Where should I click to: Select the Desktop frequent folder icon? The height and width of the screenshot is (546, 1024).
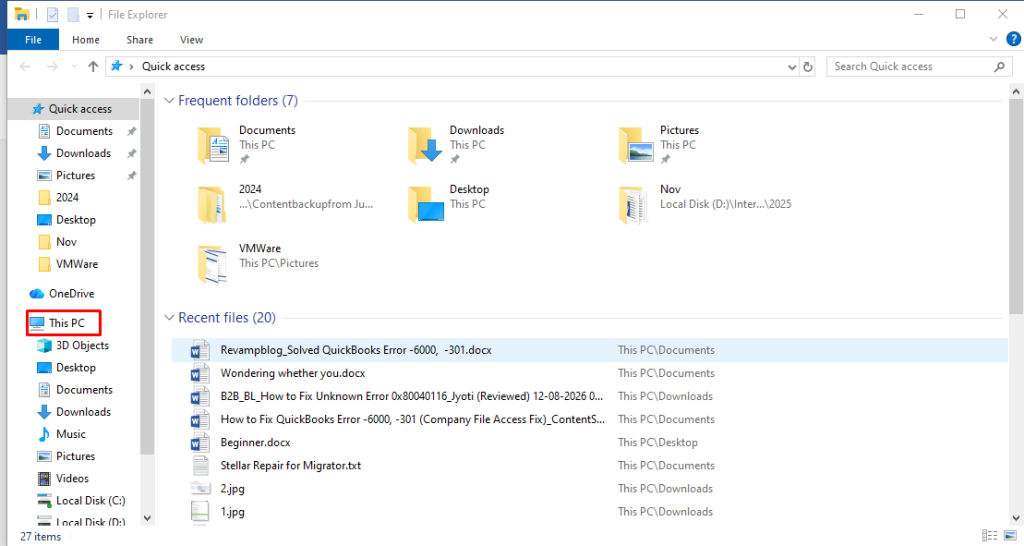tap(426, 204)
